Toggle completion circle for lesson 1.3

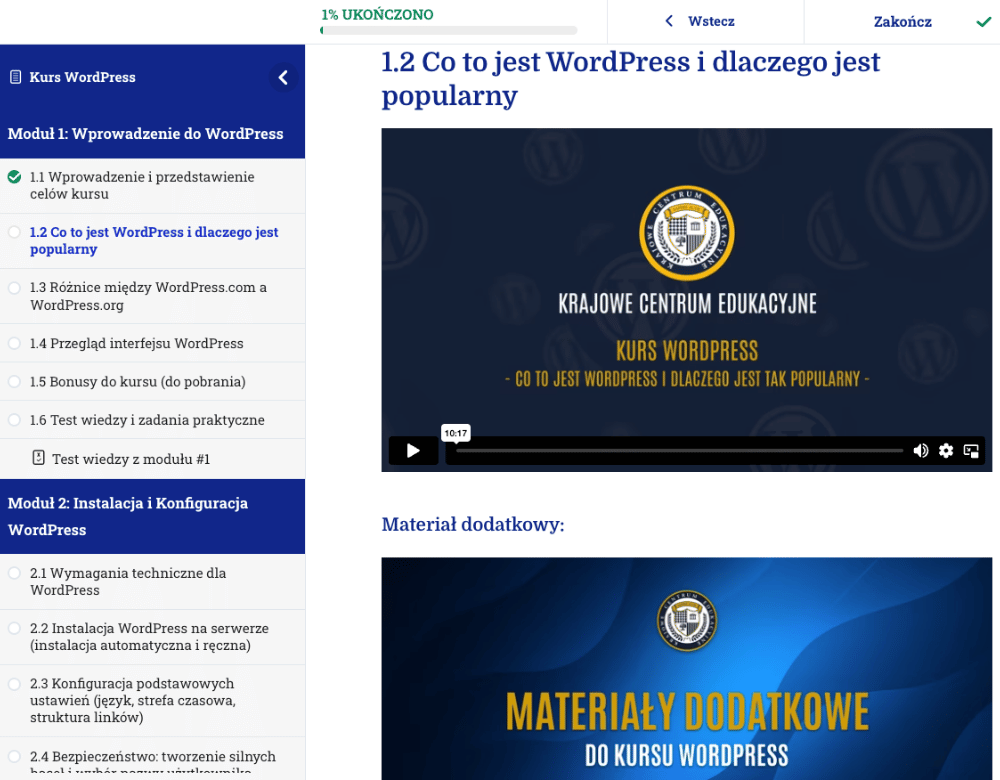[14, 288]
